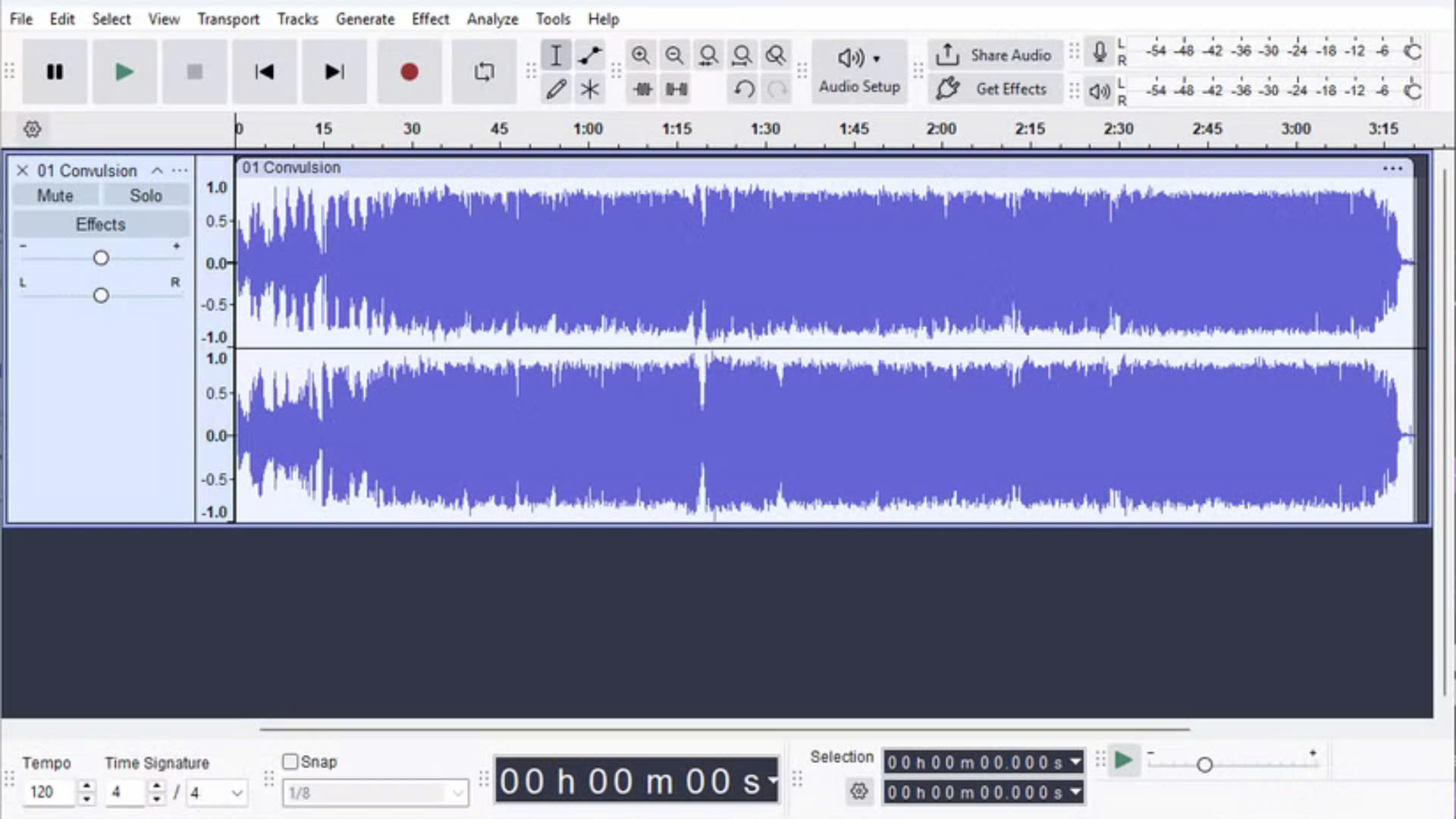
Task: Click the Undo arrow icon
Action: click(744, 89)
